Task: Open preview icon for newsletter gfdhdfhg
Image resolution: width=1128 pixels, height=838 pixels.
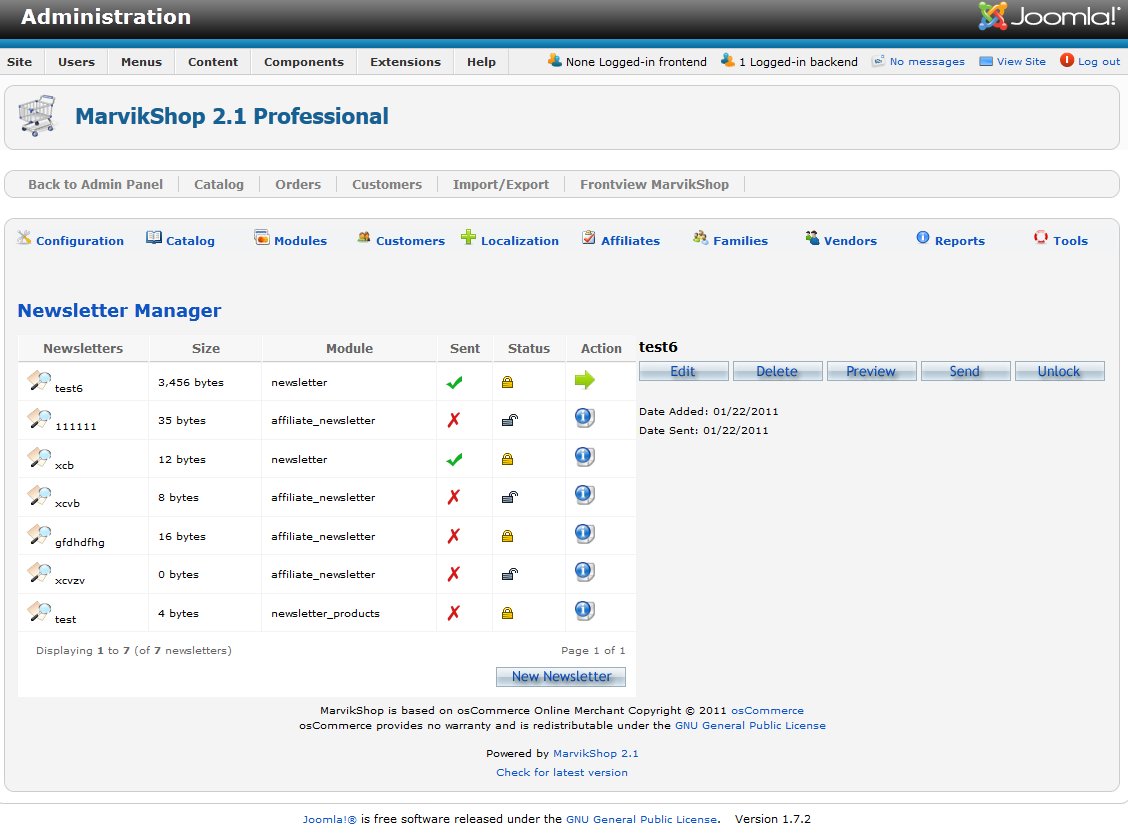Action: click(39, 534)
